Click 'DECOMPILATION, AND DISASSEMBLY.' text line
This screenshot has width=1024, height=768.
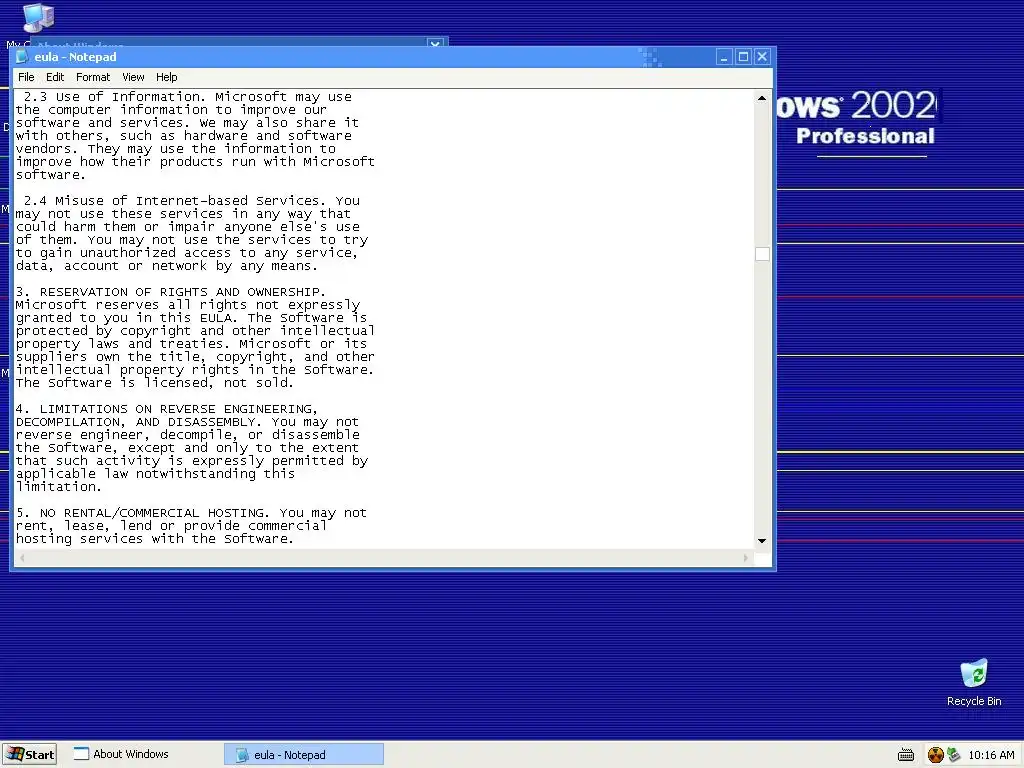138,422
